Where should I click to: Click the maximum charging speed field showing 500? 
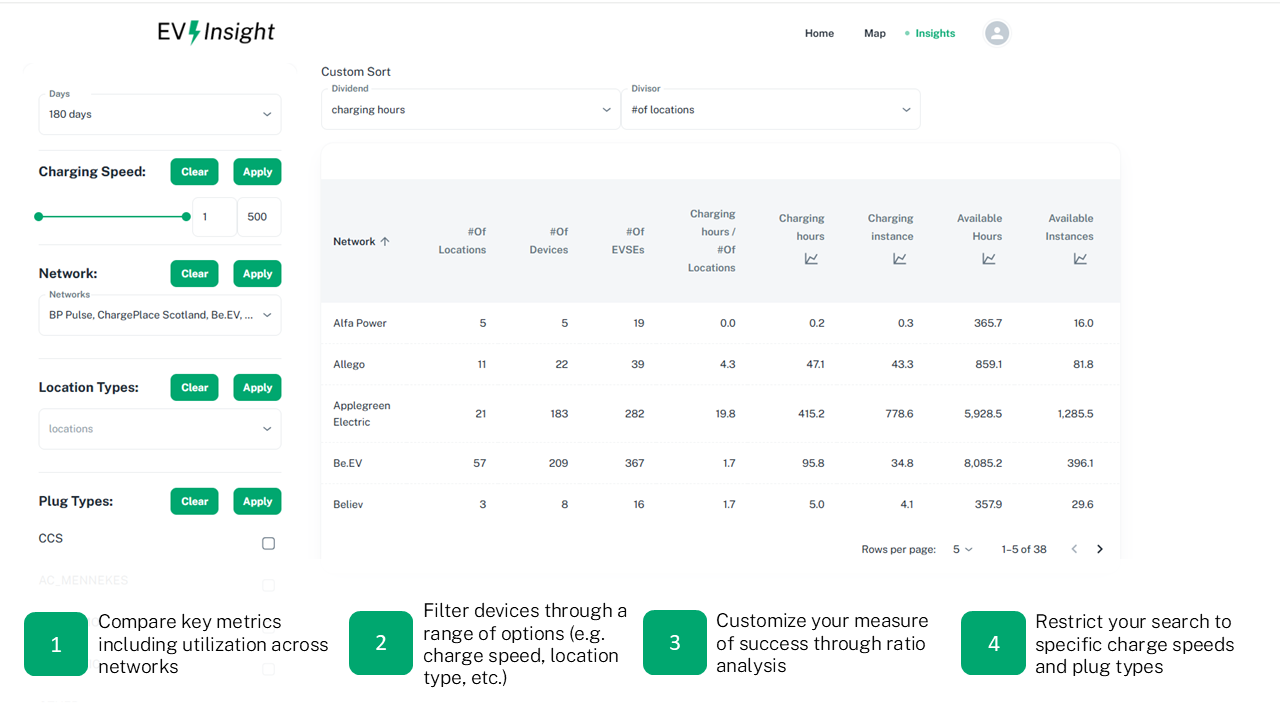[x=258, y=217]
